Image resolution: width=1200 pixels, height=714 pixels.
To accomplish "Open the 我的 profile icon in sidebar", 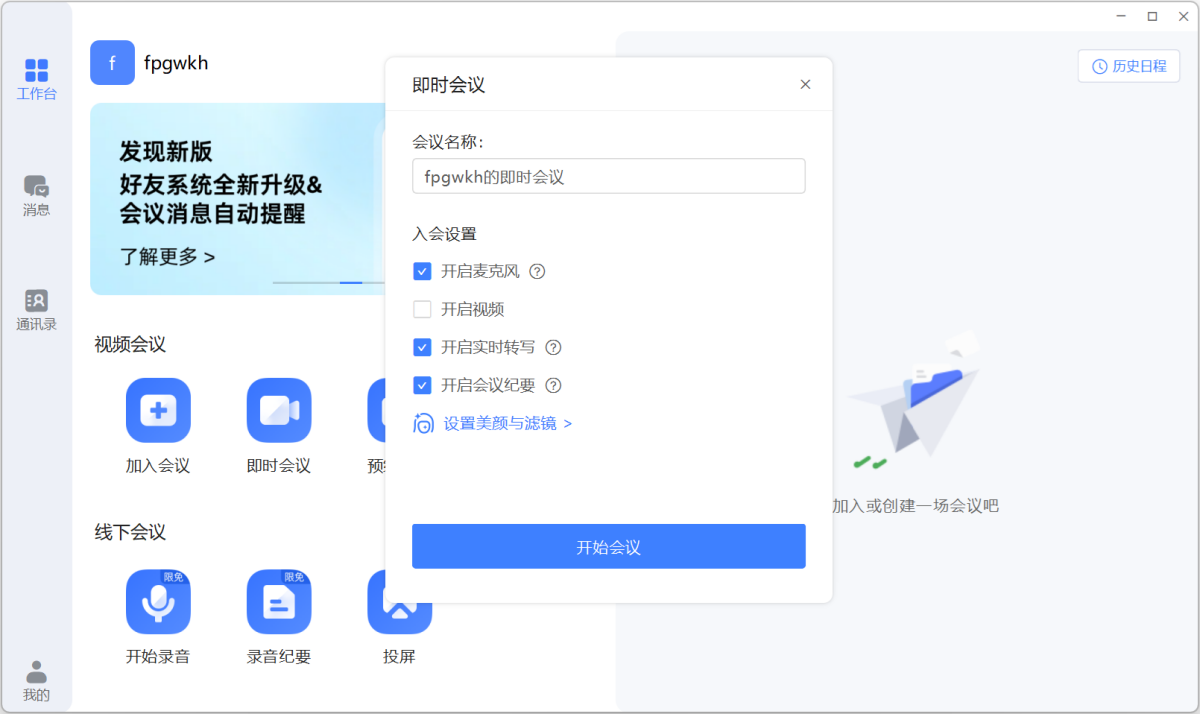I will click(x=36, y=679).
